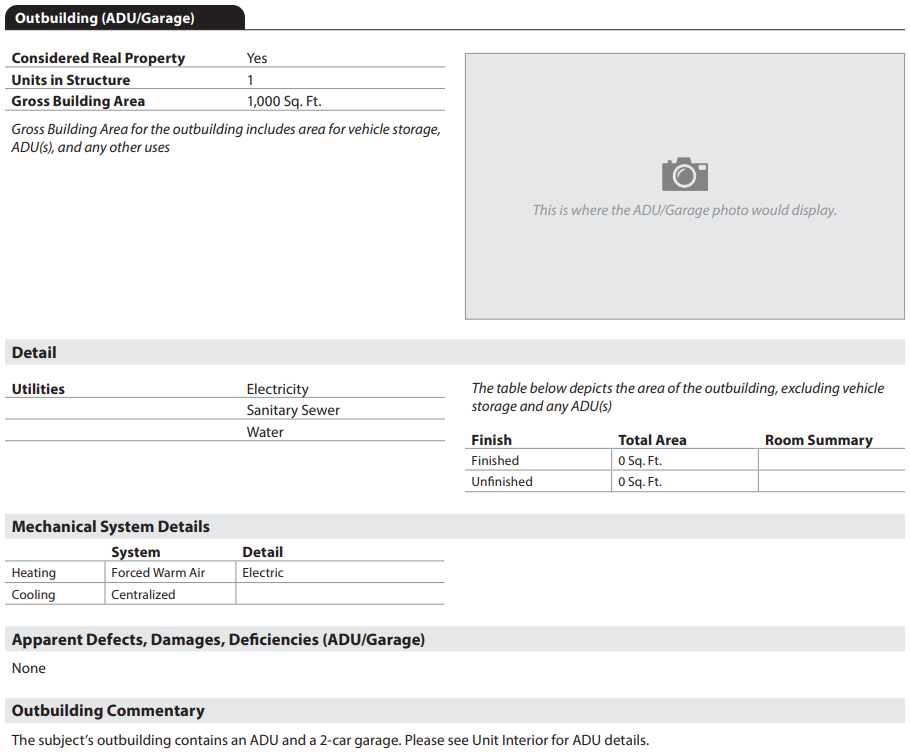This screenshot has width=910, height=753.
Task: Click the 'Finished' row label
Action: click(495, 460)
